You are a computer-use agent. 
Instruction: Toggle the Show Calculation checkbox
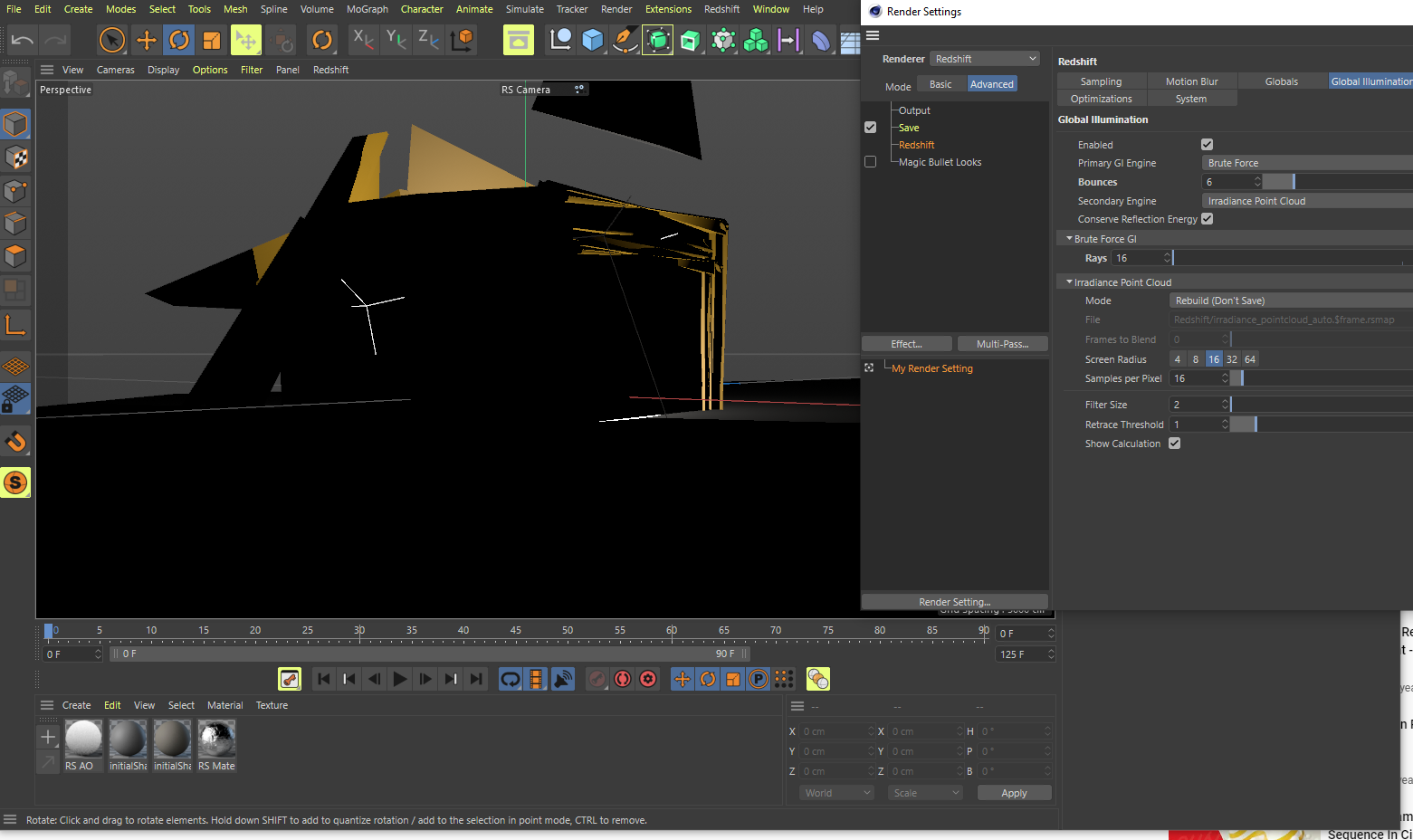pyautogui.click(x=1174, y=444)
